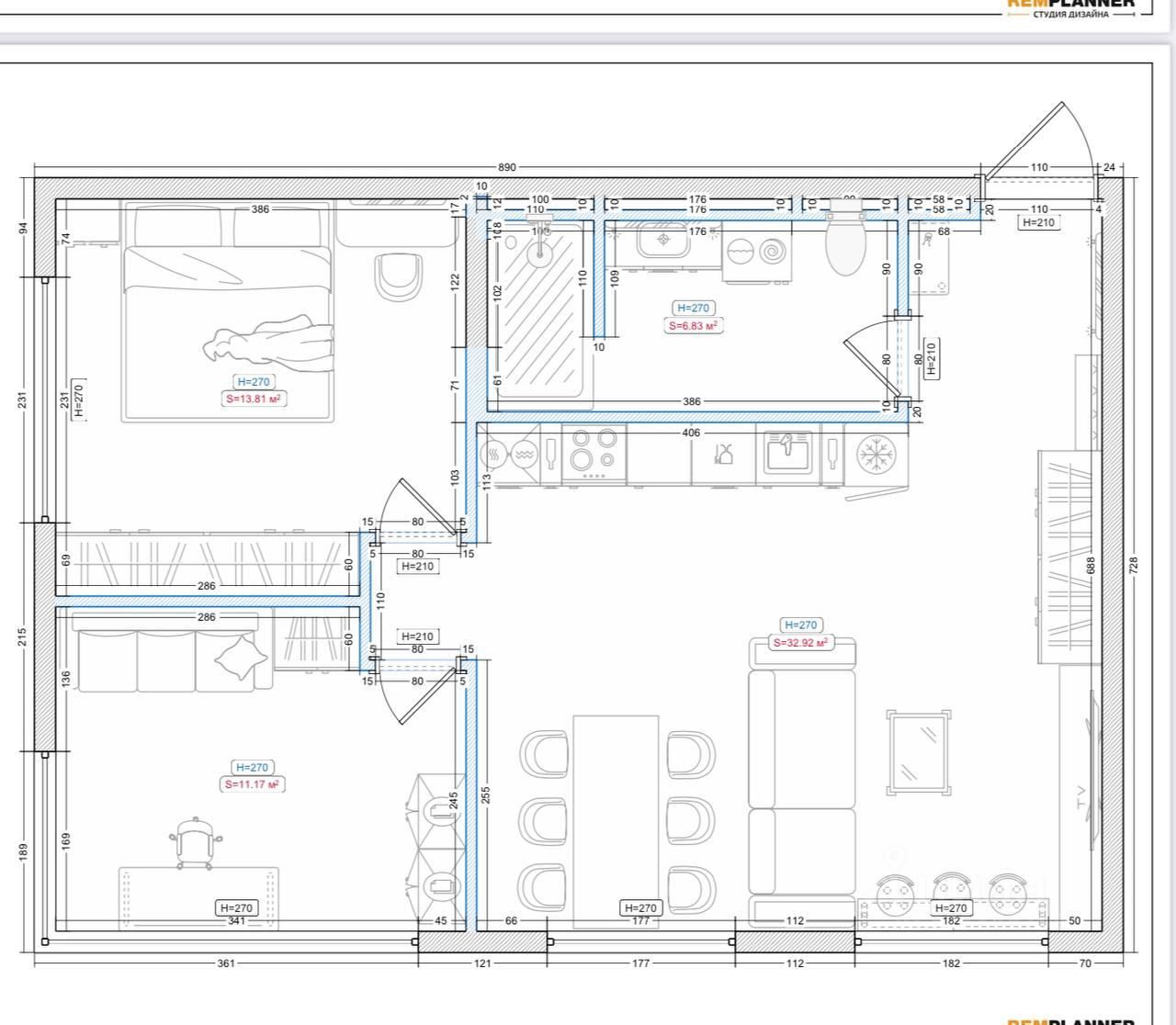Select the dimension 103 near bedroom door

pos(454,479)
